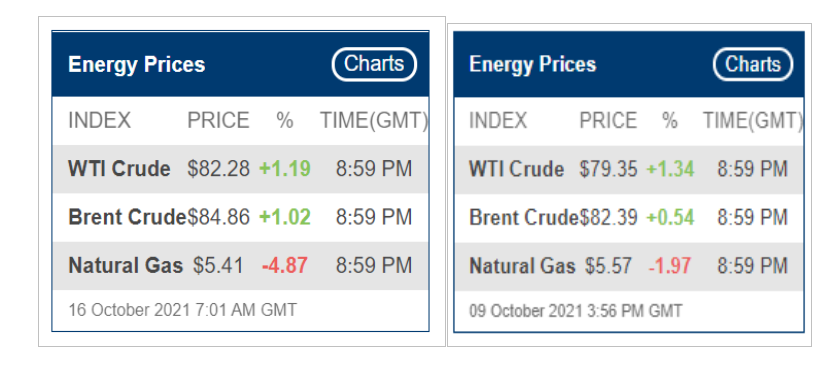Screen dimensions: 840x366
Task: Select Natural Gas priced at $5.41
Action: pos(240,266)
